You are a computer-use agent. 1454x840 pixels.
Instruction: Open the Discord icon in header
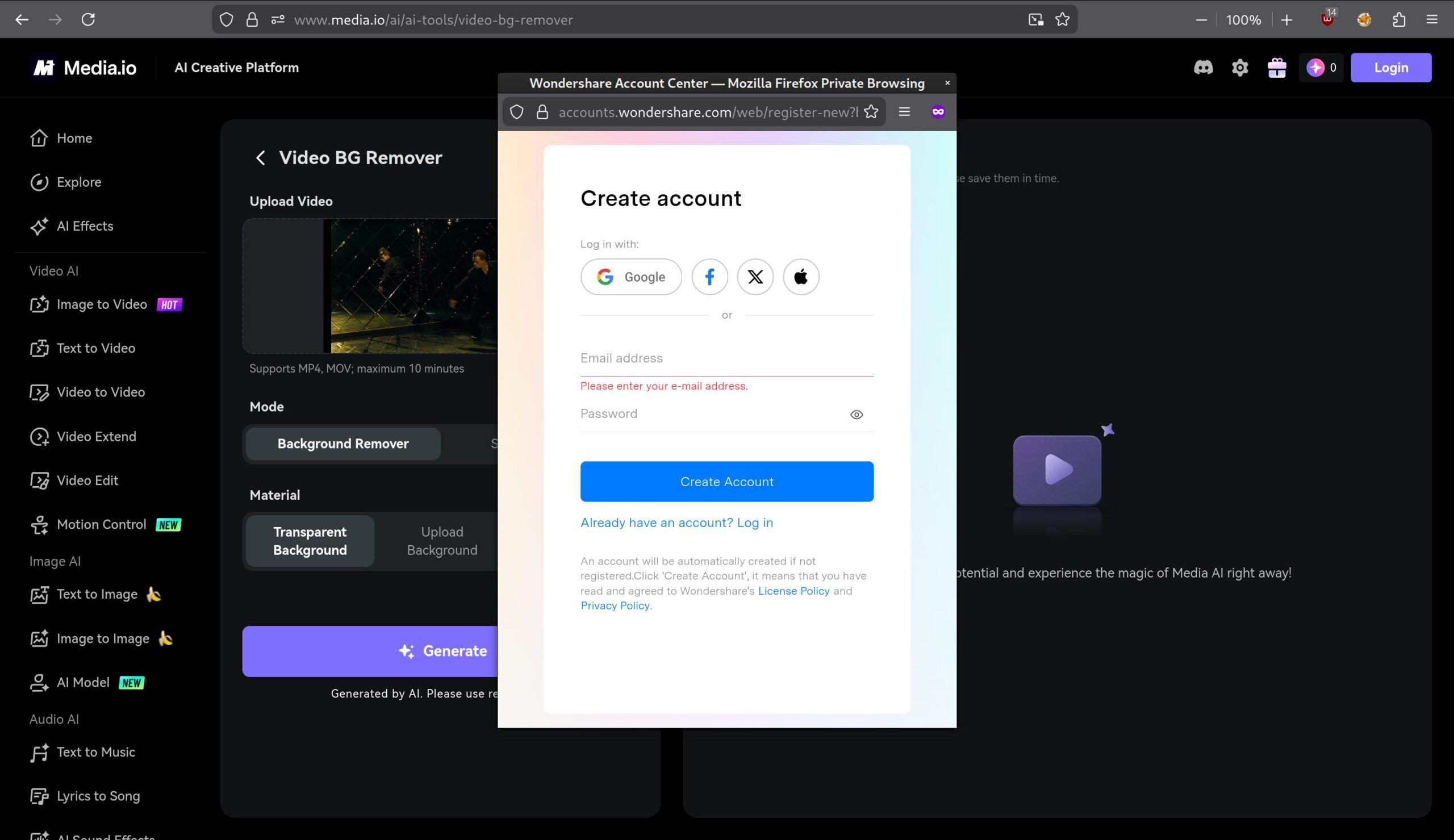click(x=1202, y=68)
